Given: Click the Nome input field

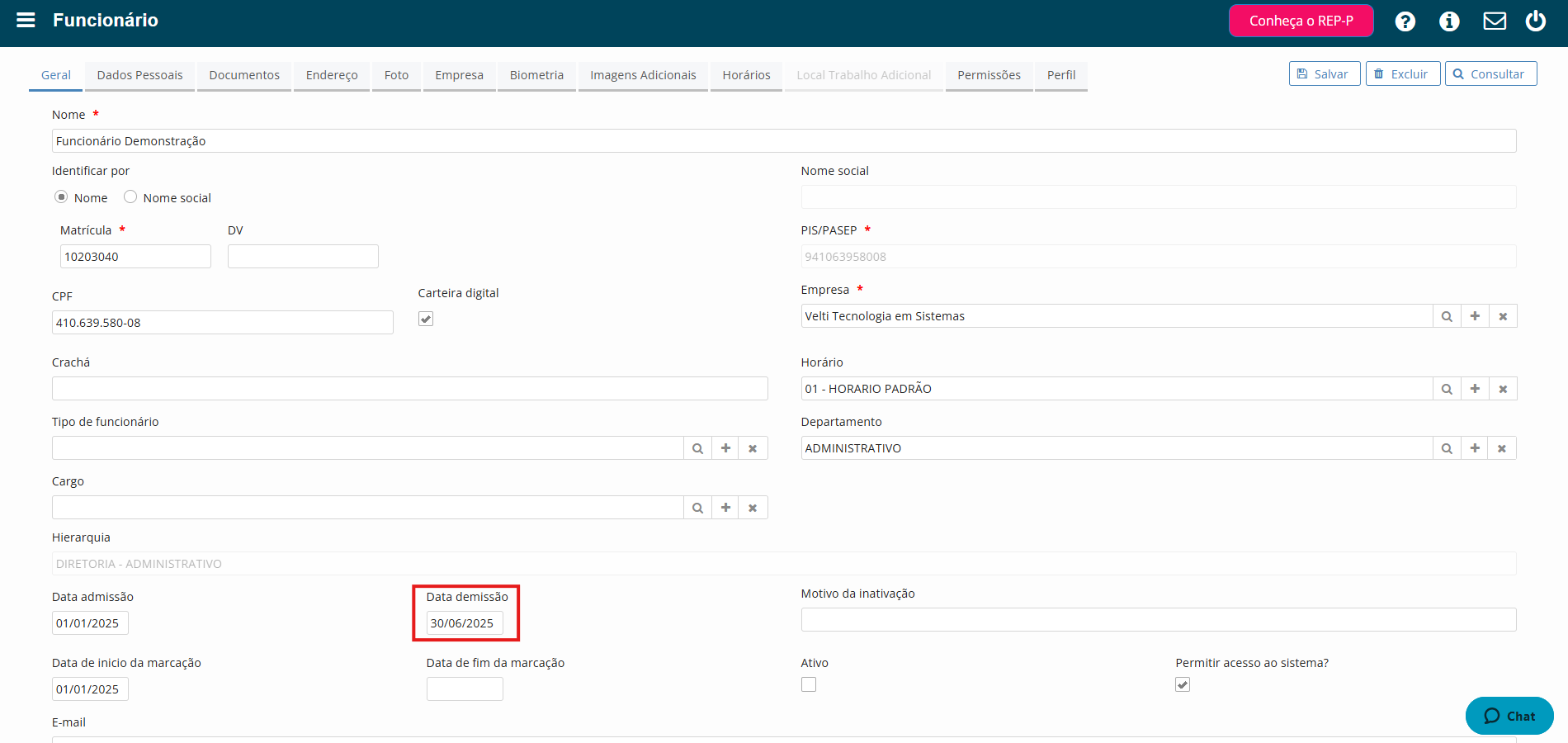Looking at the screenshot, I should point(784,141).
